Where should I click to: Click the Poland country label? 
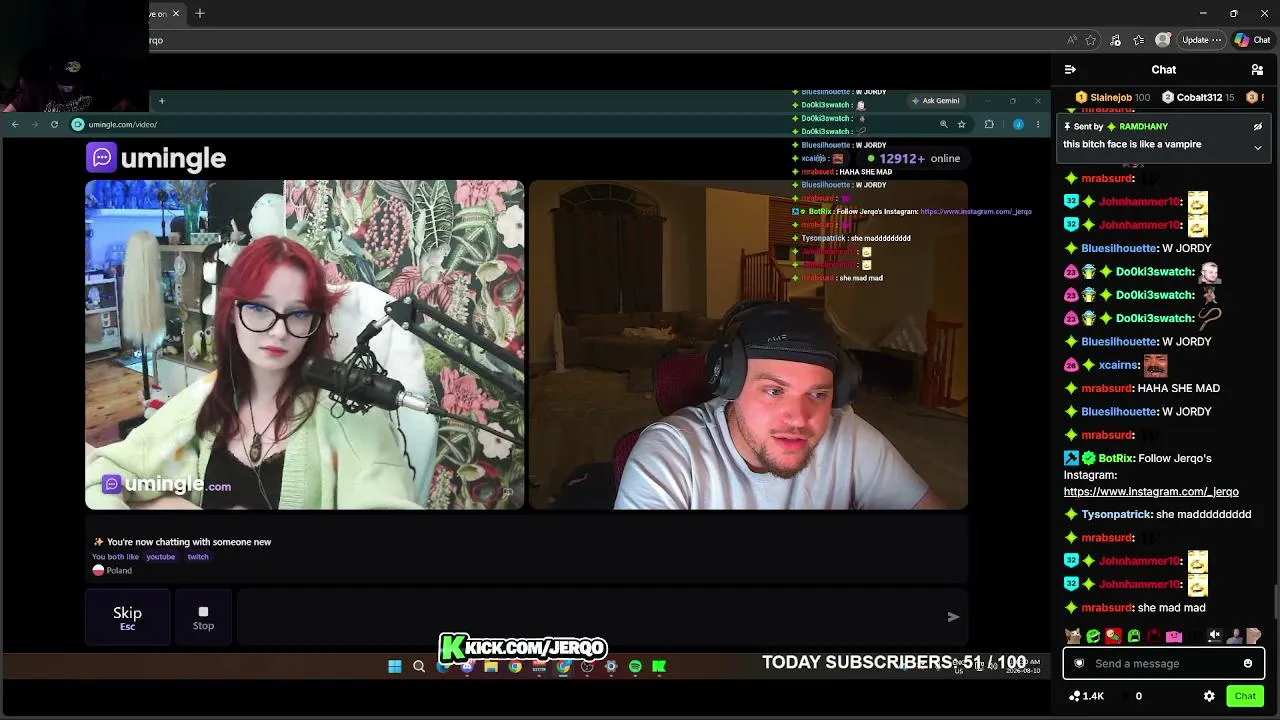click(x=119, y=571)
